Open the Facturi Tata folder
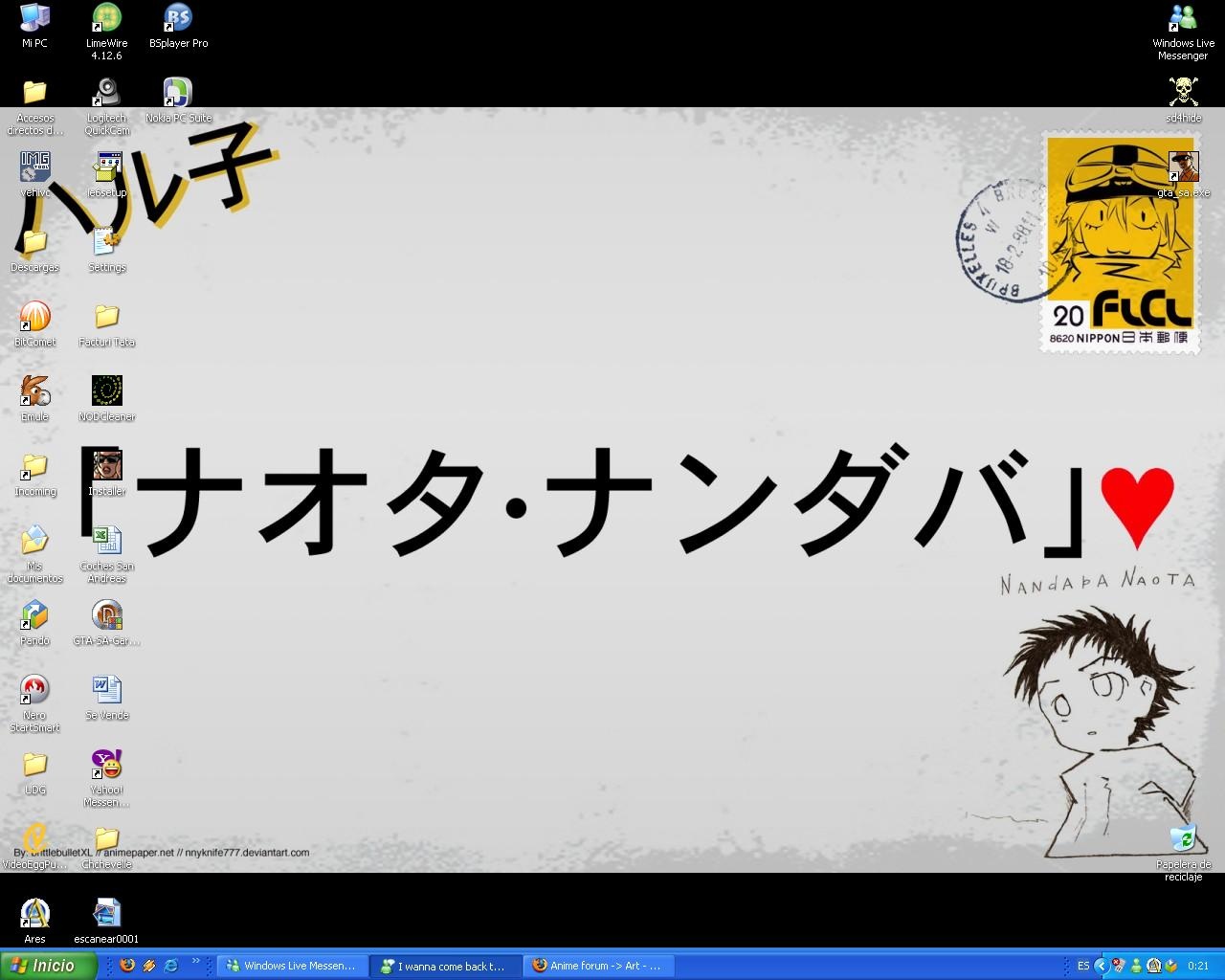 (106, 324)
